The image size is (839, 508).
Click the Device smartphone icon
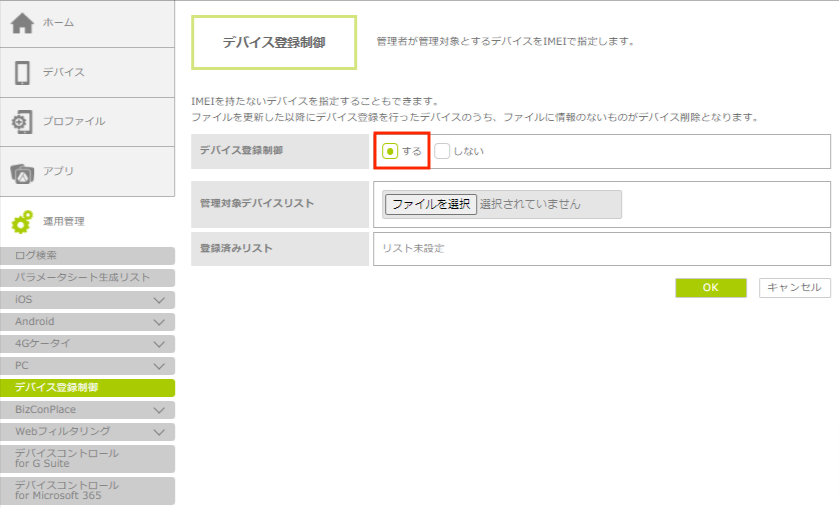(x=23, y=72)
